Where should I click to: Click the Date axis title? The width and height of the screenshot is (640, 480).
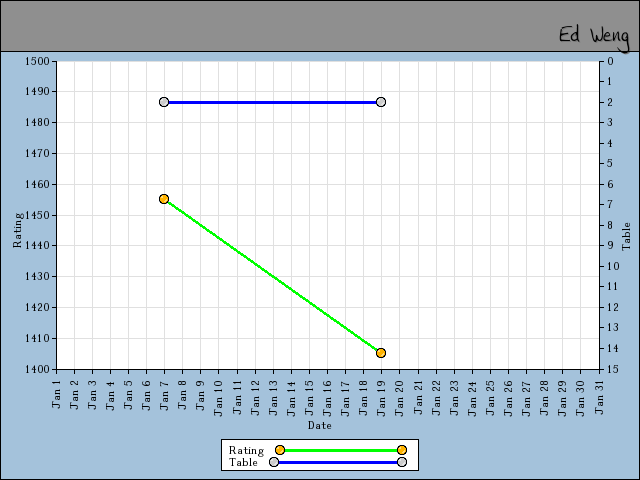[x=320, y=425]
